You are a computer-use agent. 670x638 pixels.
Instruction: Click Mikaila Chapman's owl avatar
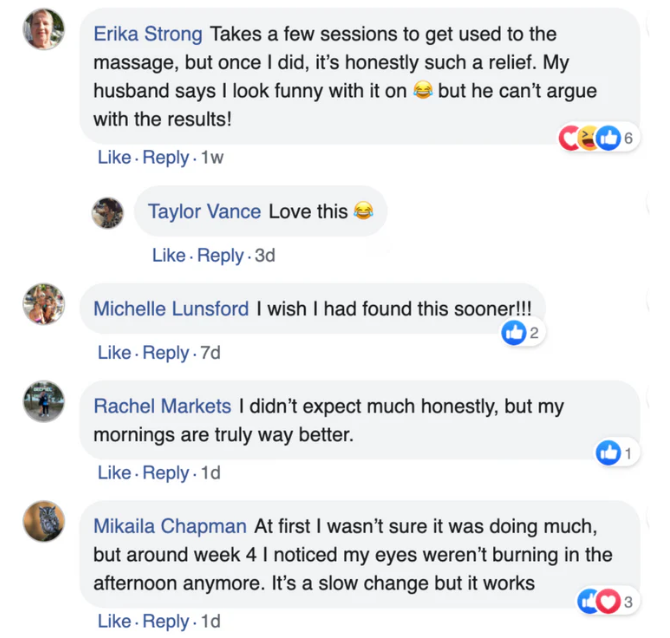click(43, 521)
